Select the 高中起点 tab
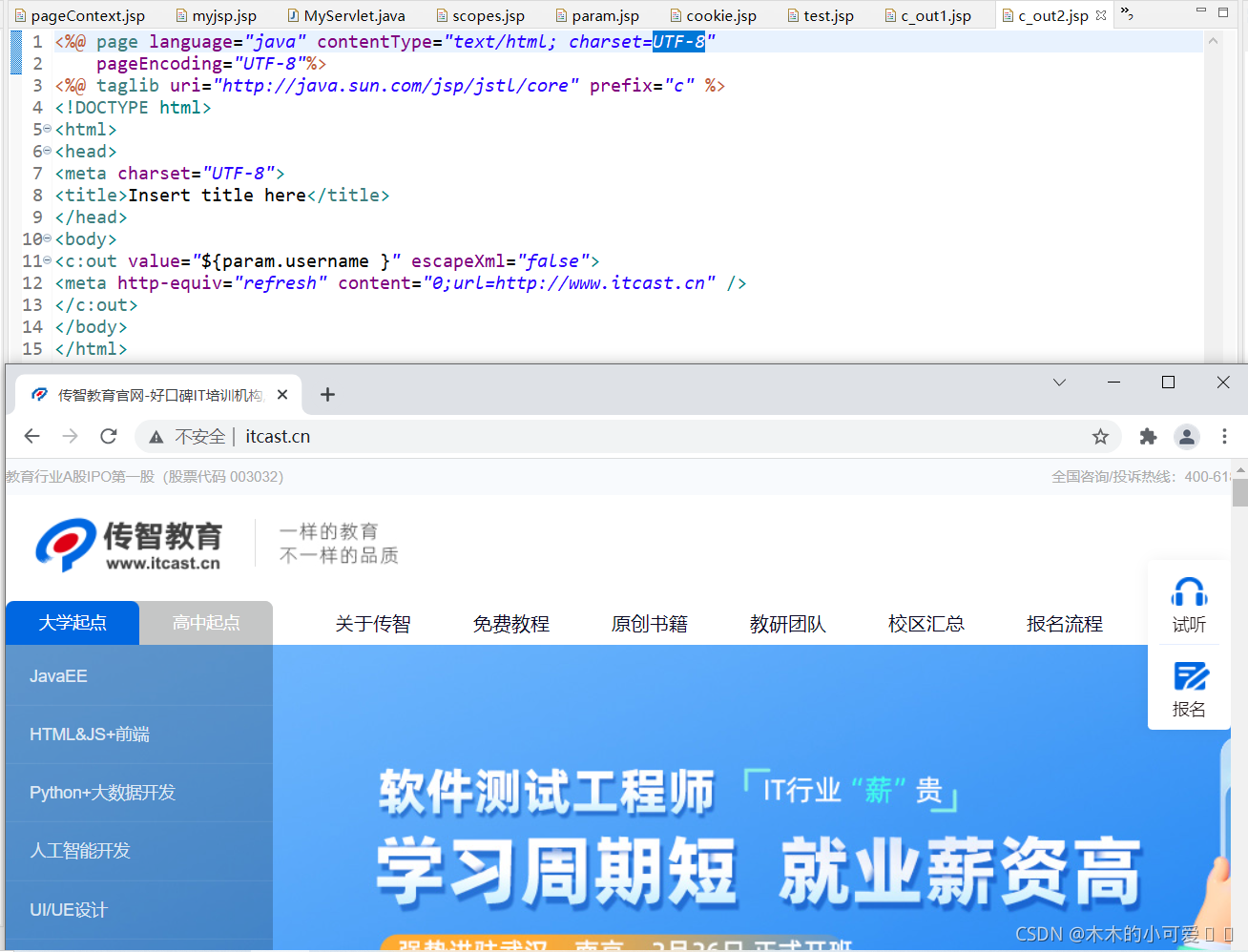 click(x=205, y=622)
